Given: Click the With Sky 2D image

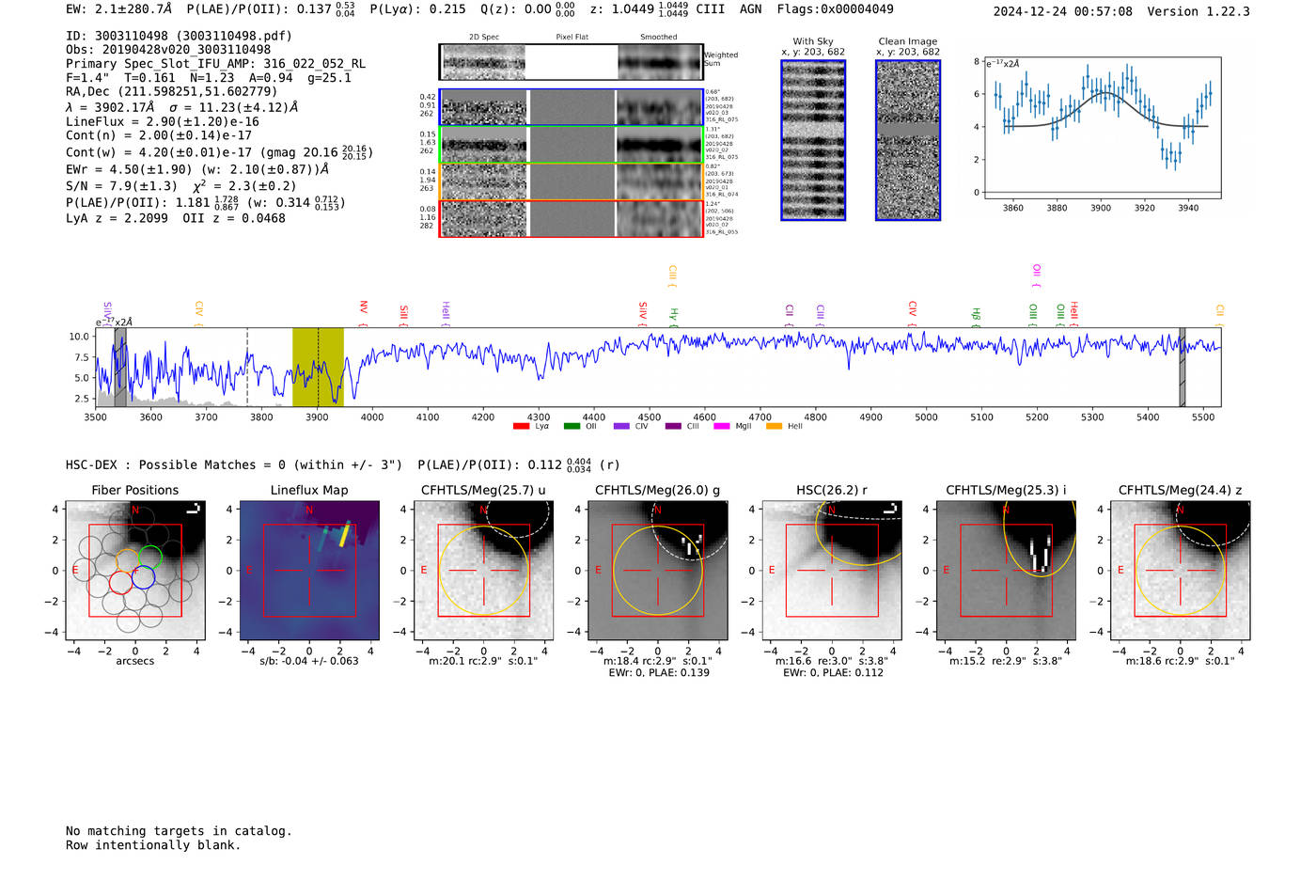Looking at the screenshot, I should coord(813,140).
